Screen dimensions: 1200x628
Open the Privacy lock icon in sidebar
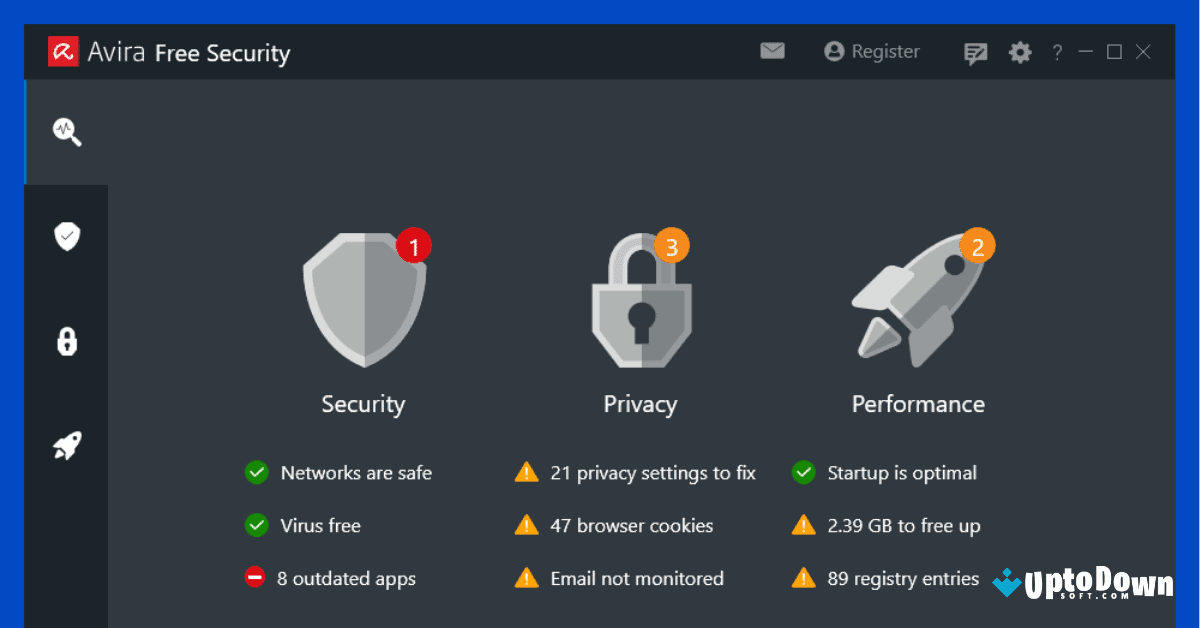65,341
